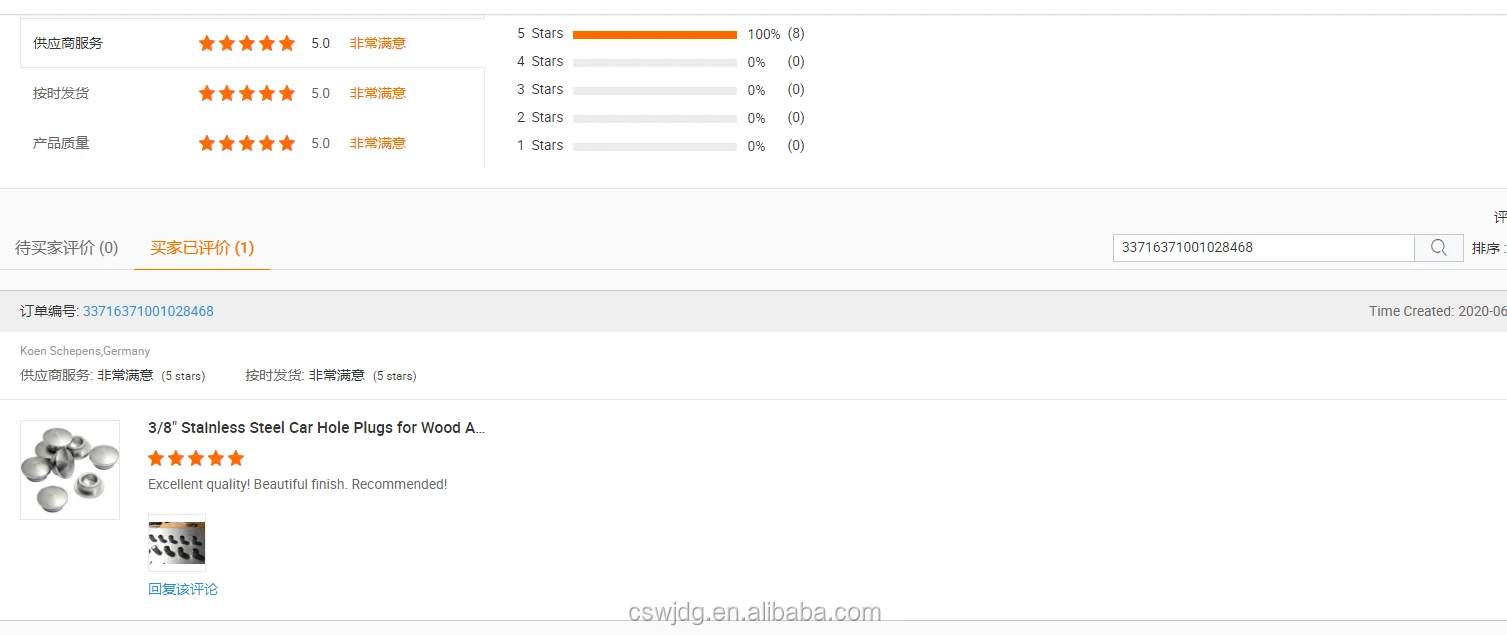Click the 5 Stars orange progress bar

click(x=654, y=34)
